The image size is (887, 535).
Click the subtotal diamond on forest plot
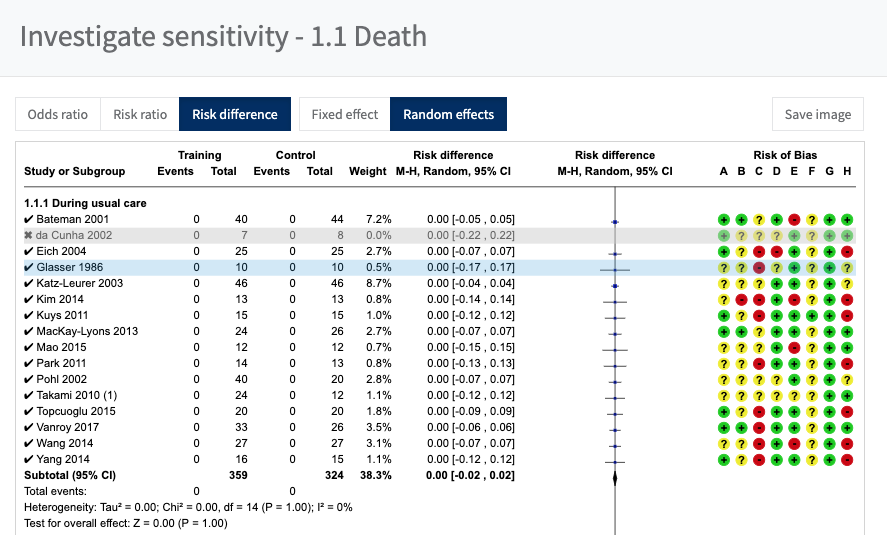click(614, 477)
